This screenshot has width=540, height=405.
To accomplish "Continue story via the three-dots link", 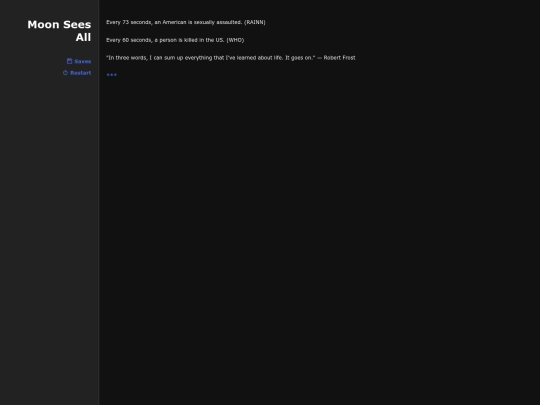I will (112, 74).
